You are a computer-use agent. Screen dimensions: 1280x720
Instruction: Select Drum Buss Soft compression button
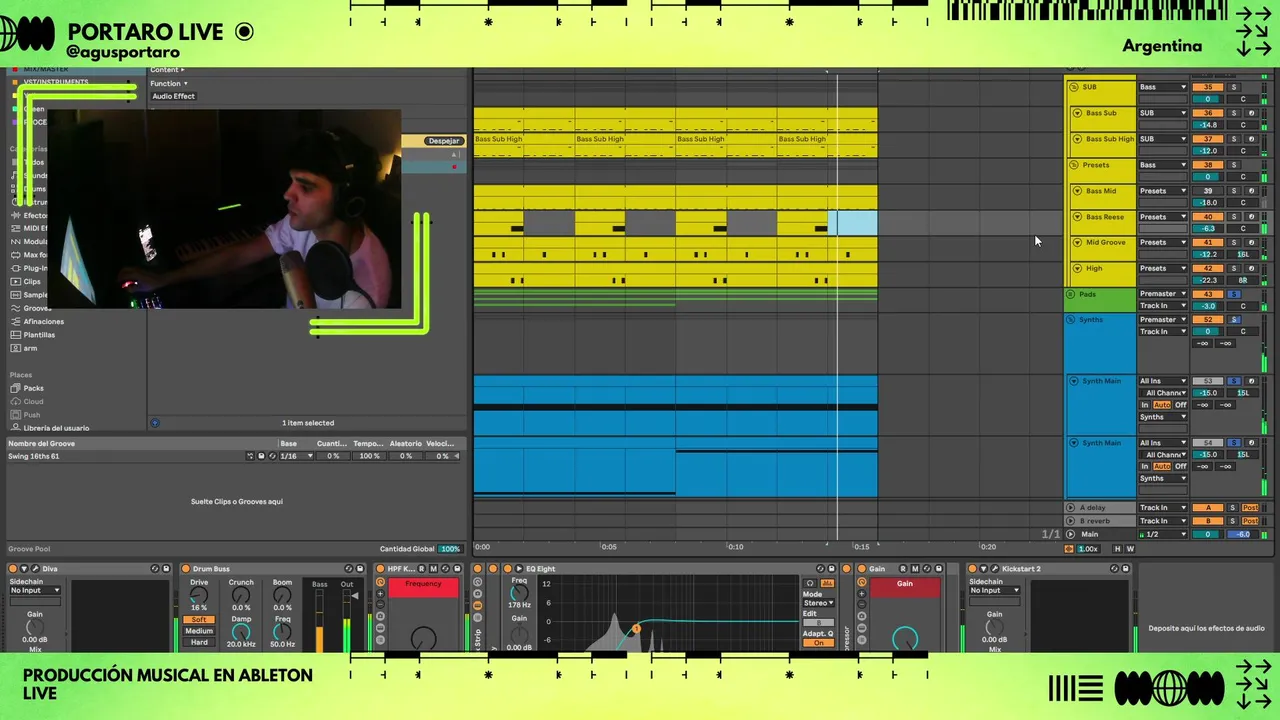tap(199, 619)
